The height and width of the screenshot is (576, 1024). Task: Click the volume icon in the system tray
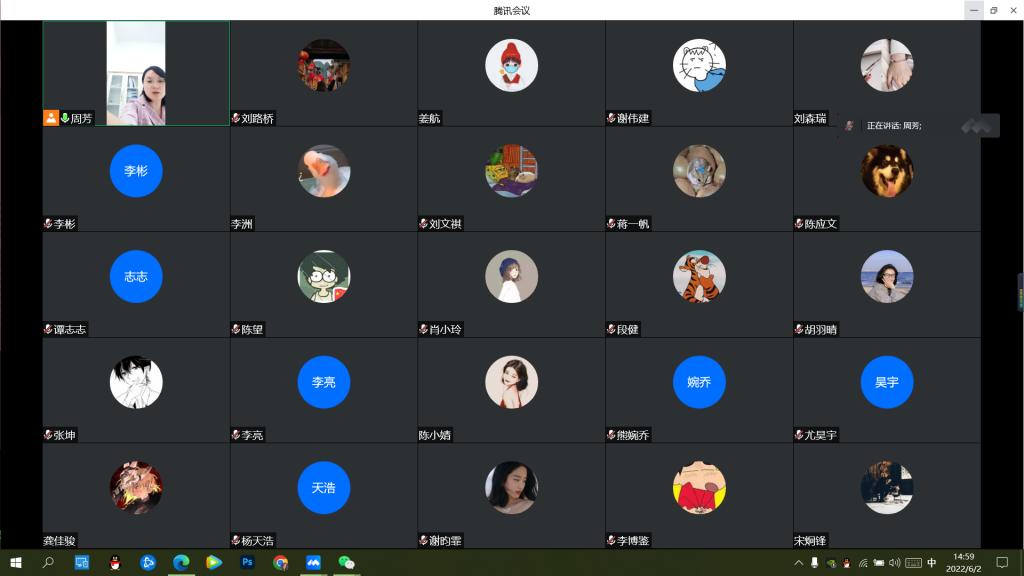tap(894, 563)
